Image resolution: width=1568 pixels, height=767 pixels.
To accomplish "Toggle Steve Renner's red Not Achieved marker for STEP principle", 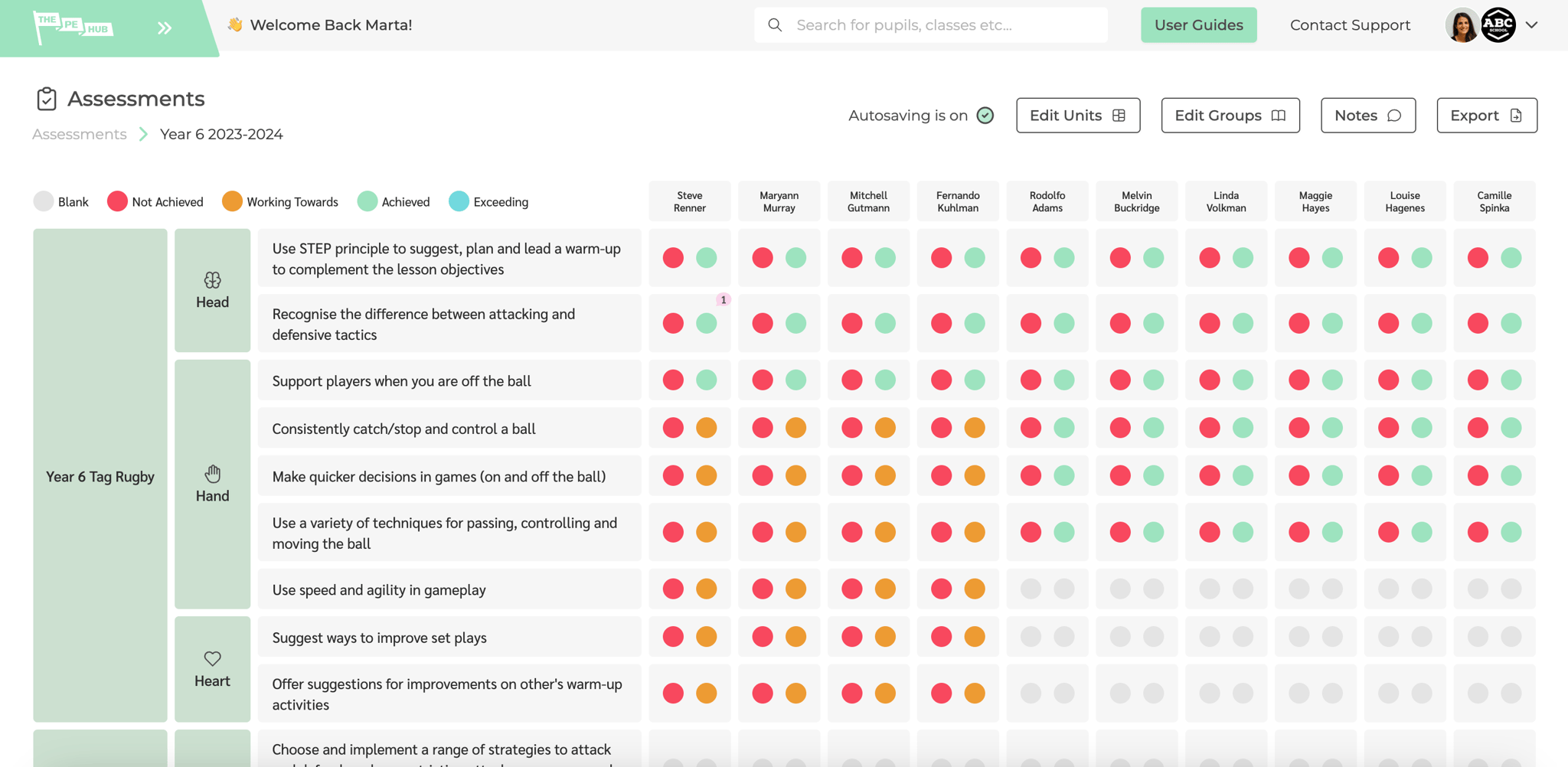I will (672, 258).
